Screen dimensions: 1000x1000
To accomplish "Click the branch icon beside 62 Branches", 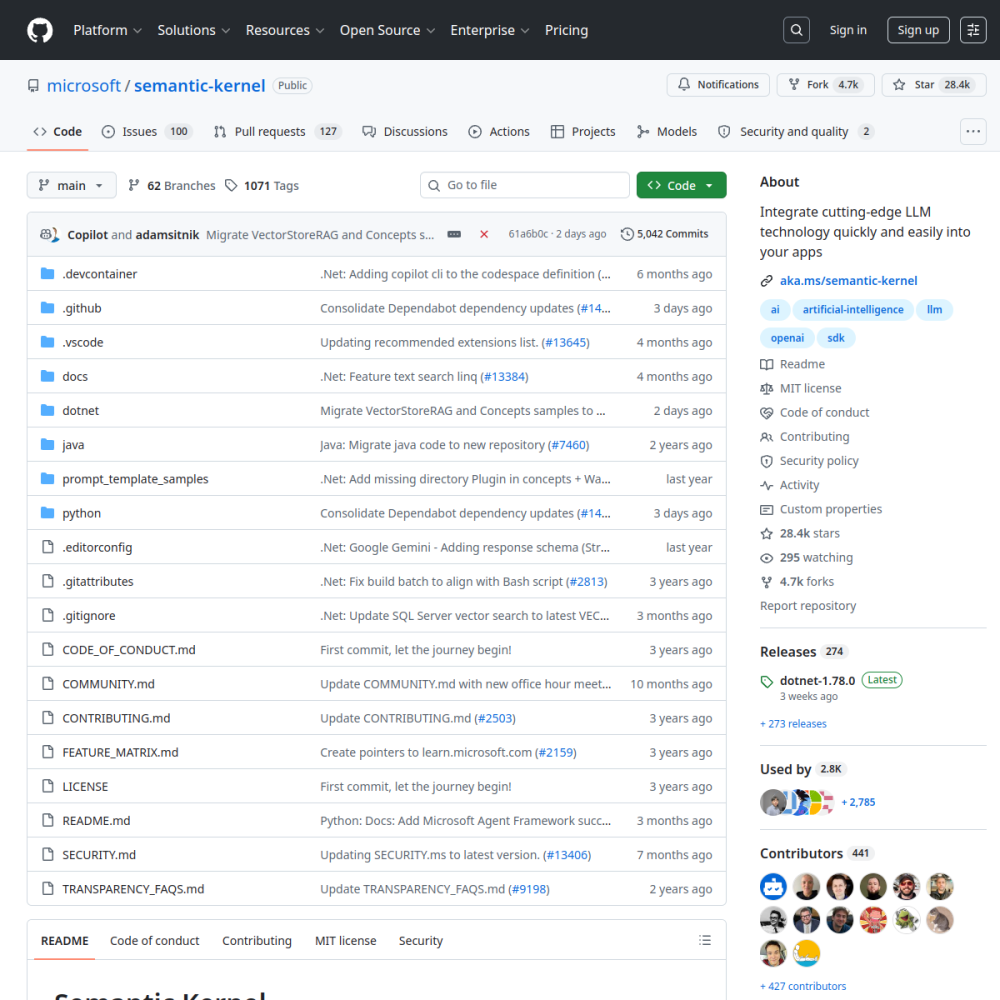I will [133, 185].
